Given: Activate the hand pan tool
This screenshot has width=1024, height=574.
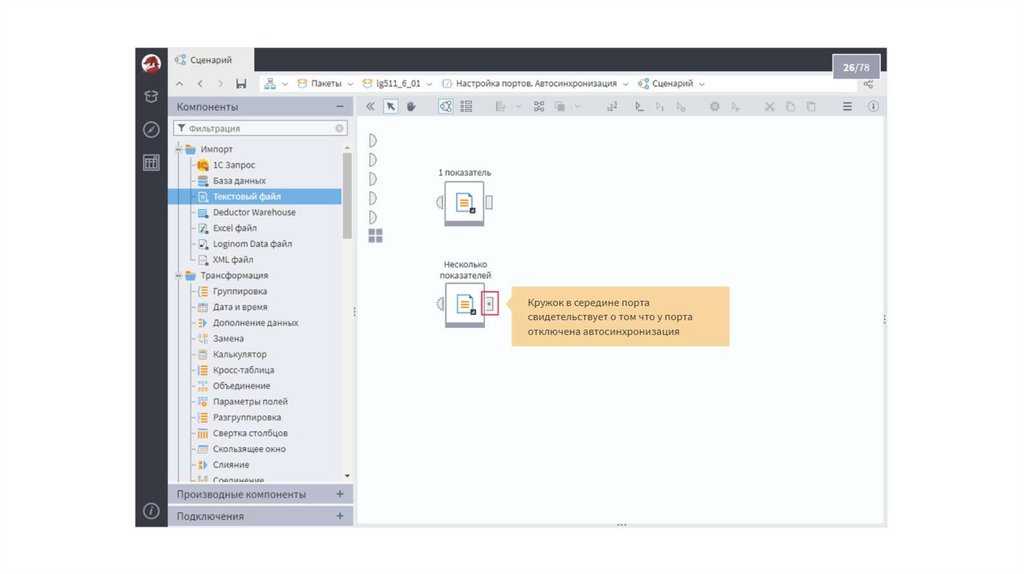Looking at the screenshot, I should (410, 106).
